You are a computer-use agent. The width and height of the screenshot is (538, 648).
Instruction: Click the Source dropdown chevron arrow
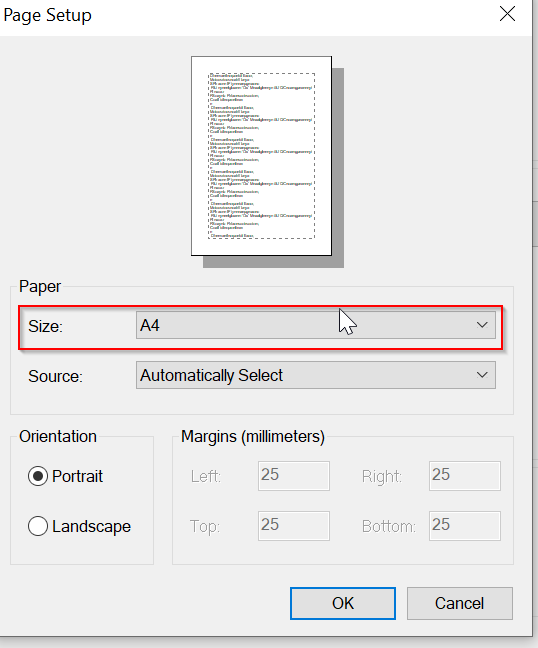click(482, 375)
